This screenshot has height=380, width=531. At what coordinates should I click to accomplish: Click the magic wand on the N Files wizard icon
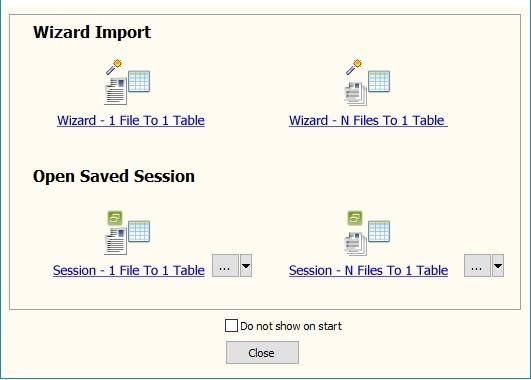[x=354, y=67]
